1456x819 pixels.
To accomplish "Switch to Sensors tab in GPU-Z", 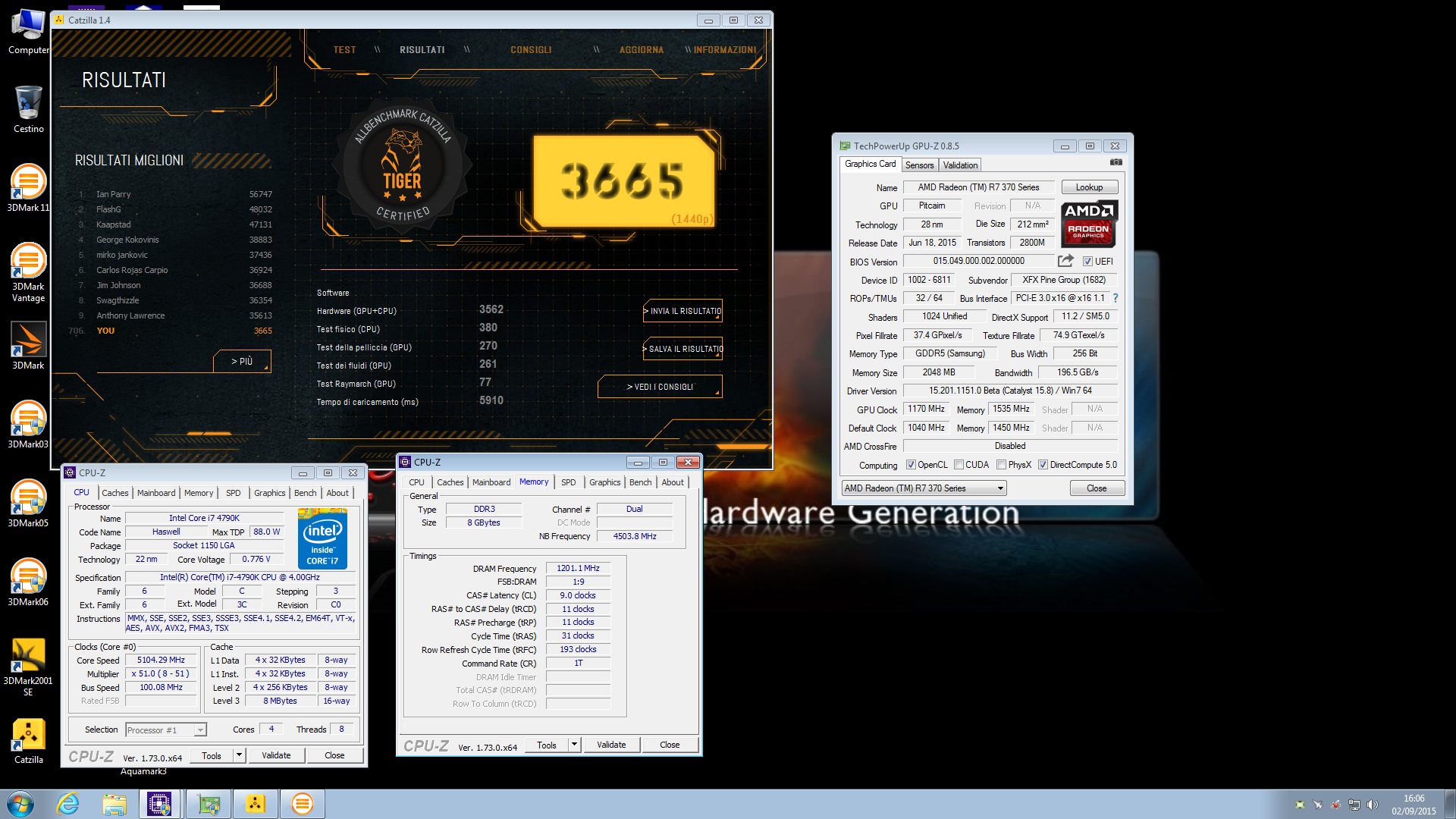I will coord(919,165).
